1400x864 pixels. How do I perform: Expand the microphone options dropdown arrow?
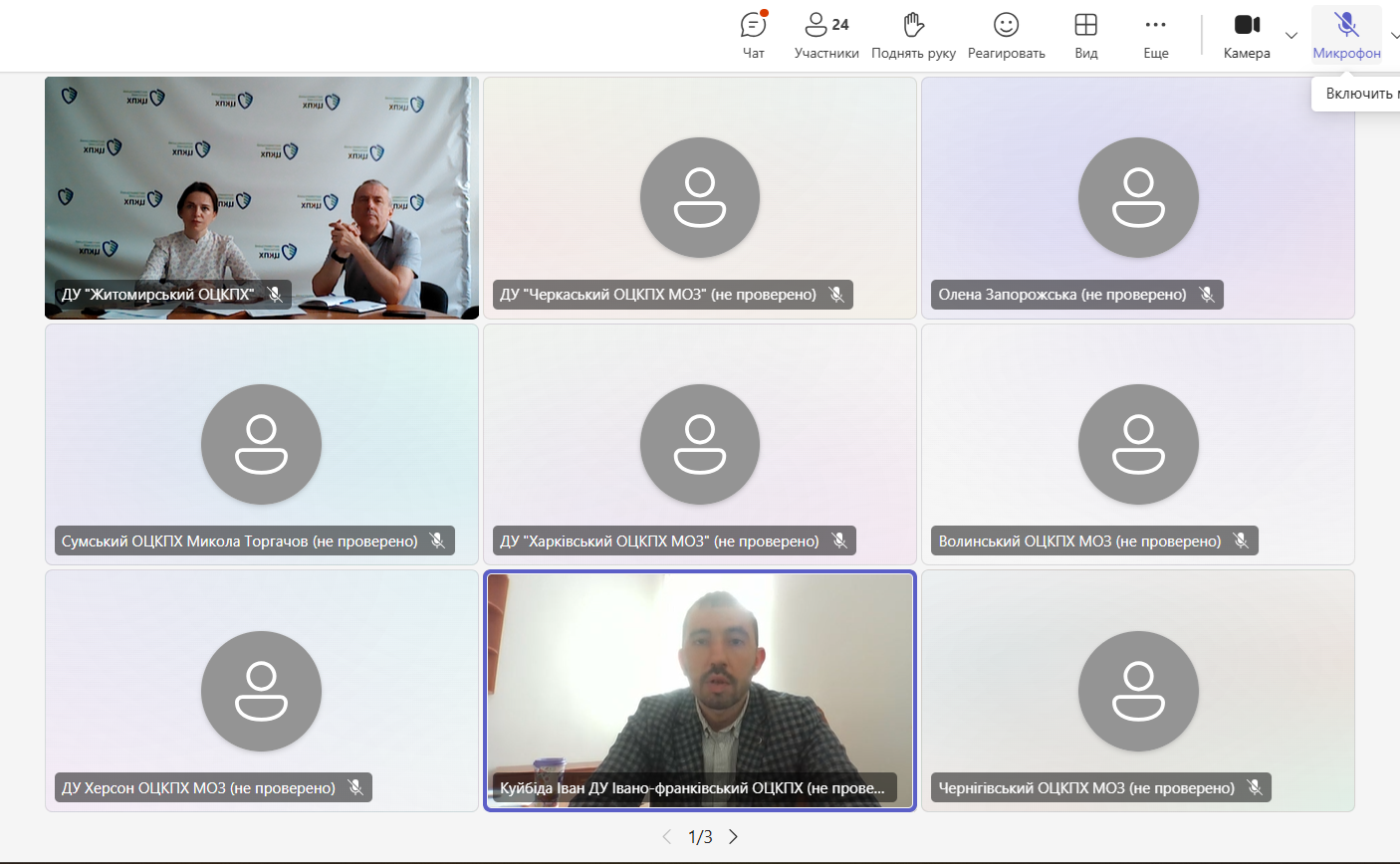[1394, 36]
